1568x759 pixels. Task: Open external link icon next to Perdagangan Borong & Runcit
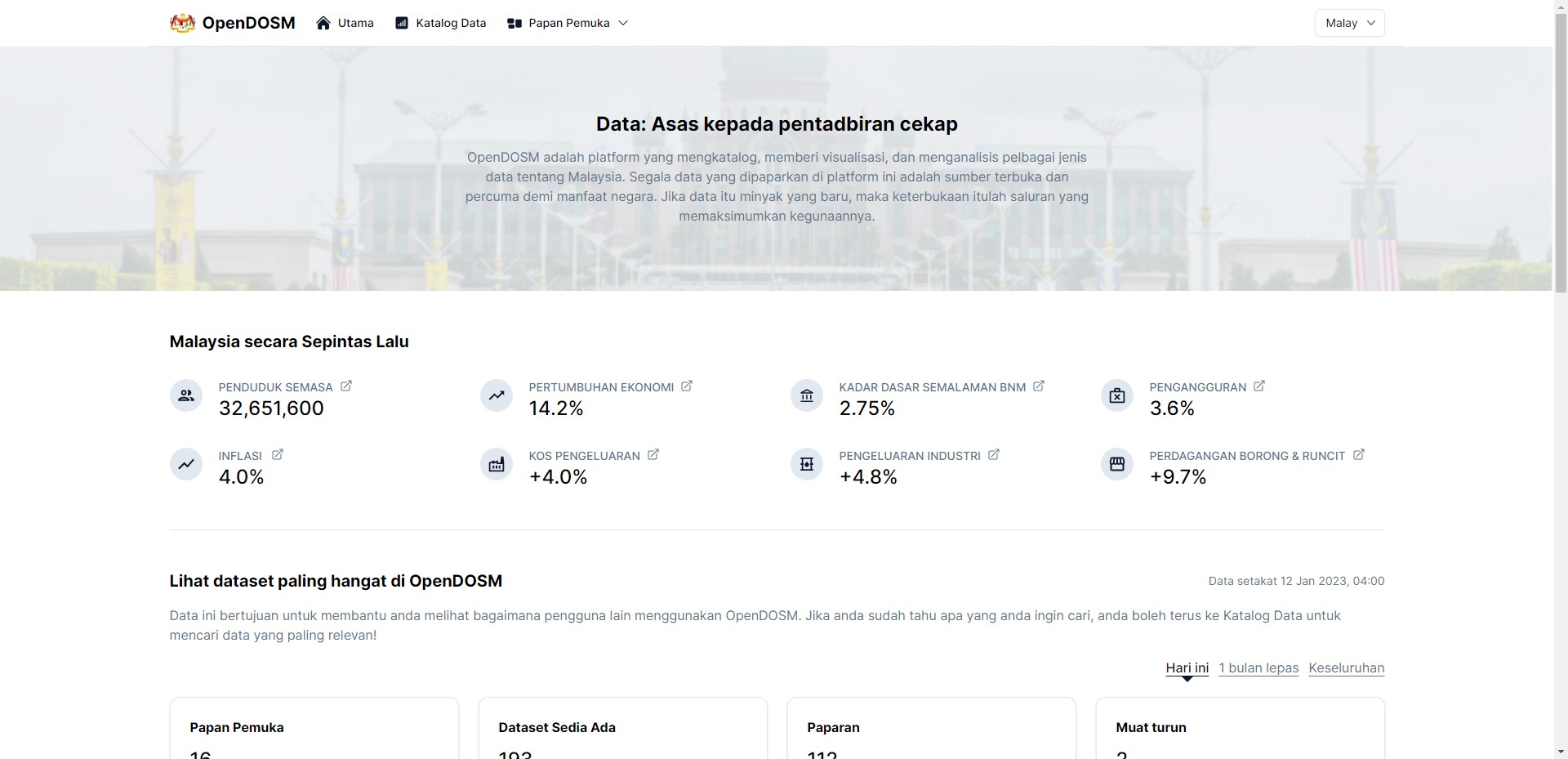coord(1359,454)
